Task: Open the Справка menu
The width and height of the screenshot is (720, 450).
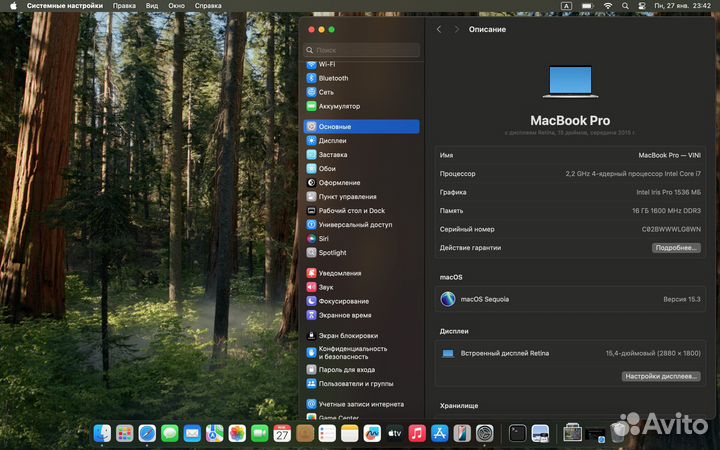Action: click(x=208, y=6)
